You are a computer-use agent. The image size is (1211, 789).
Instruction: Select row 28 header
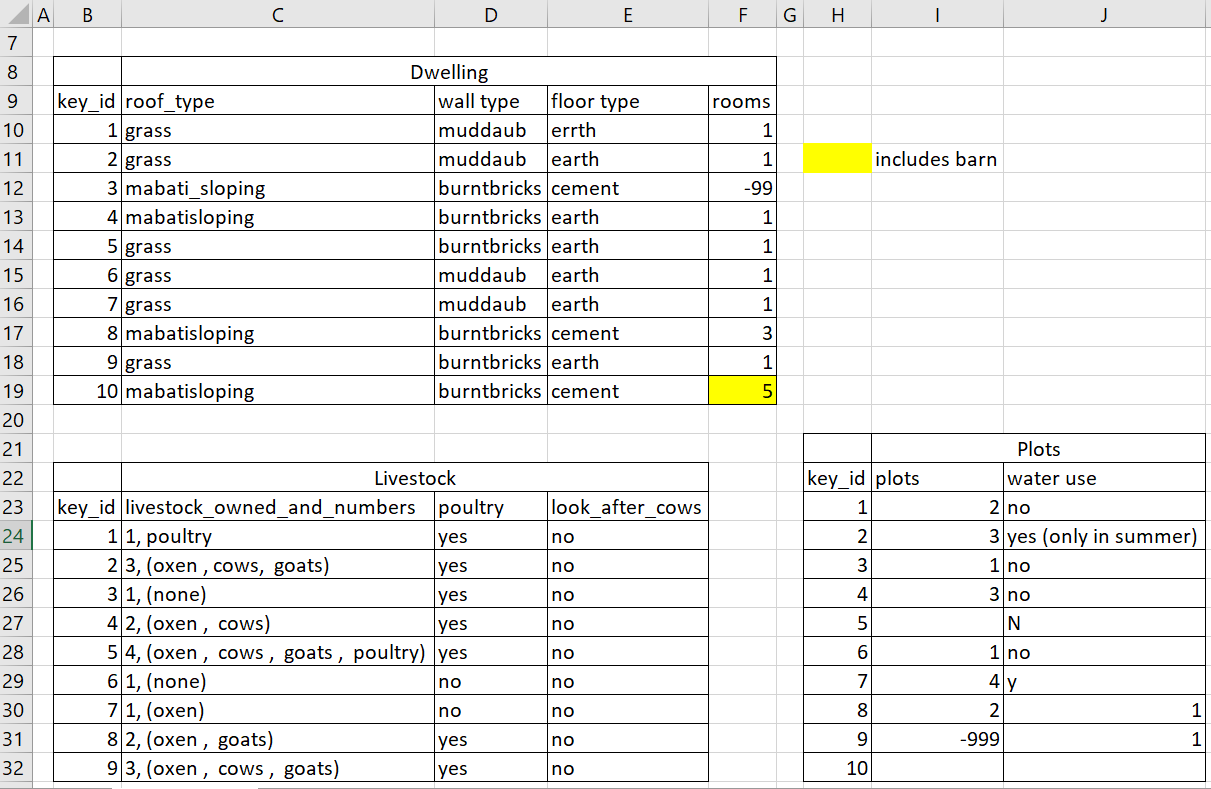click(16, 652)
